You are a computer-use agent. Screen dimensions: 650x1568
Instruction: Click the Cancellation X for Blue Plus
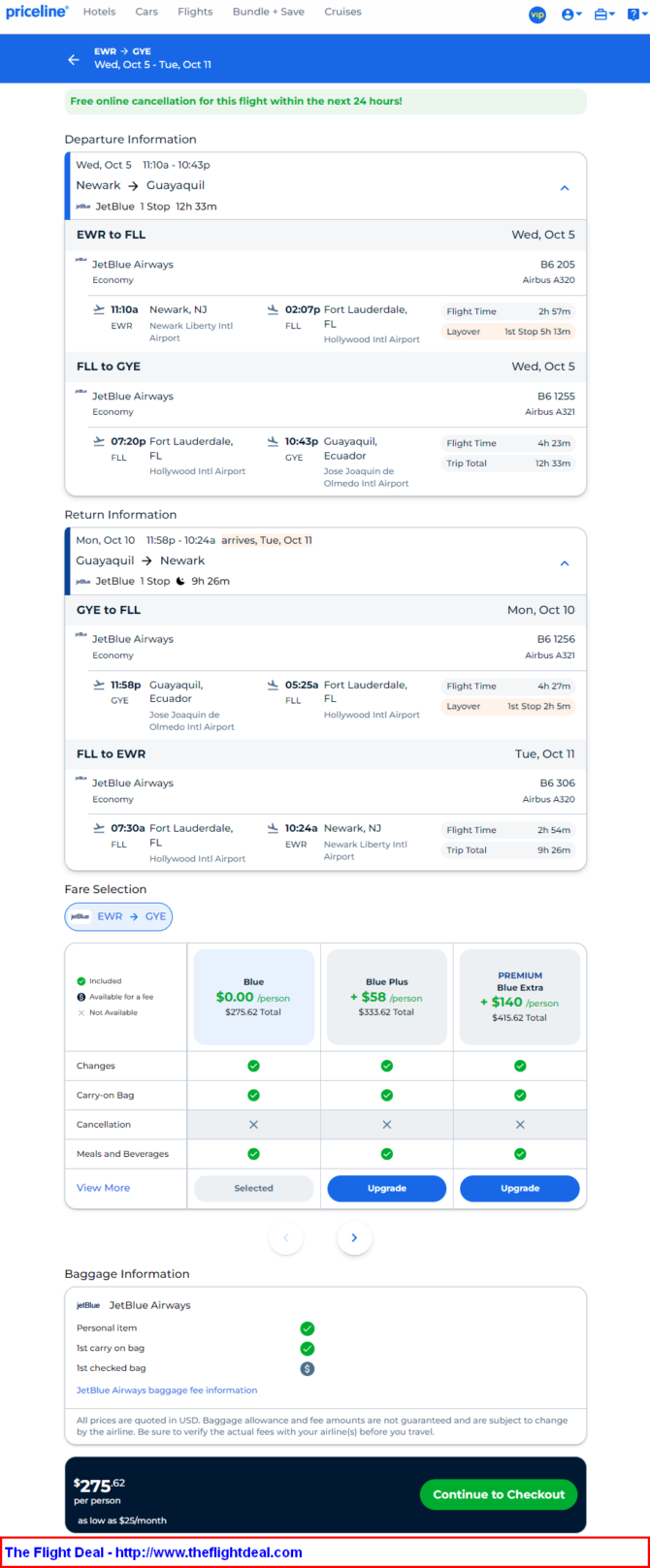[387, 1125]
